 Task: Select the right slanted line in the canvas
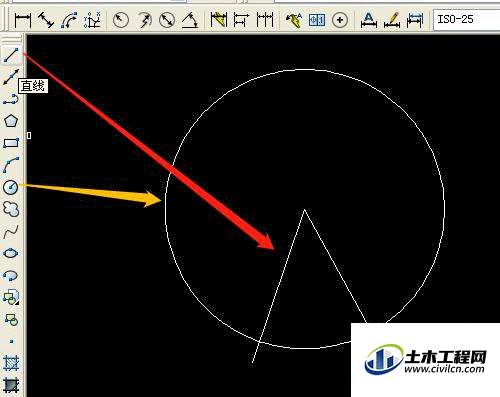coord(335,266)
